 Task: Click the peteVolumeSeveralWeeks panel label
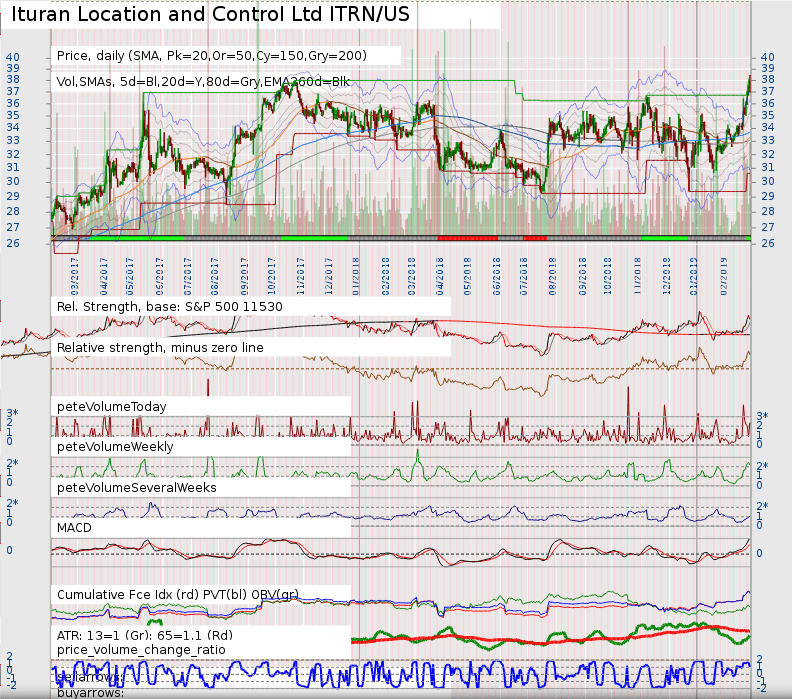(x=137, y=487)
